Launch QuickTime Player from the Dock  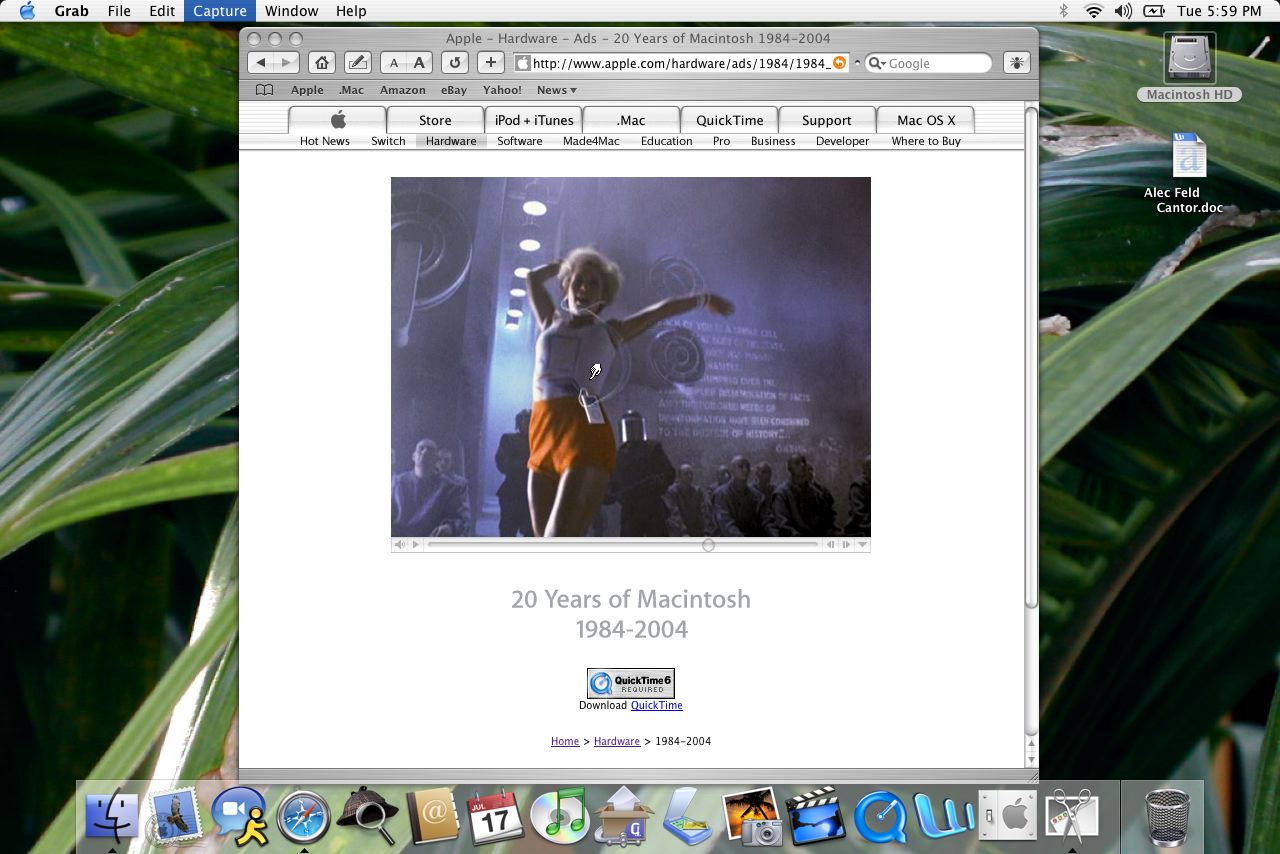click(880, 817)
